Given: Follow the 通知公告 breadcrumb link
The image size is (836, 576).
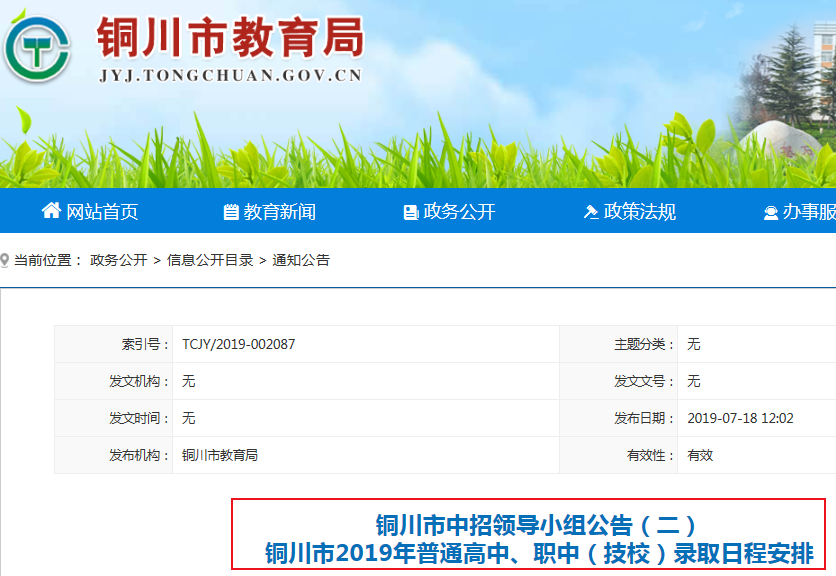Looking at the screenshot, I should (x=301, y=260).
